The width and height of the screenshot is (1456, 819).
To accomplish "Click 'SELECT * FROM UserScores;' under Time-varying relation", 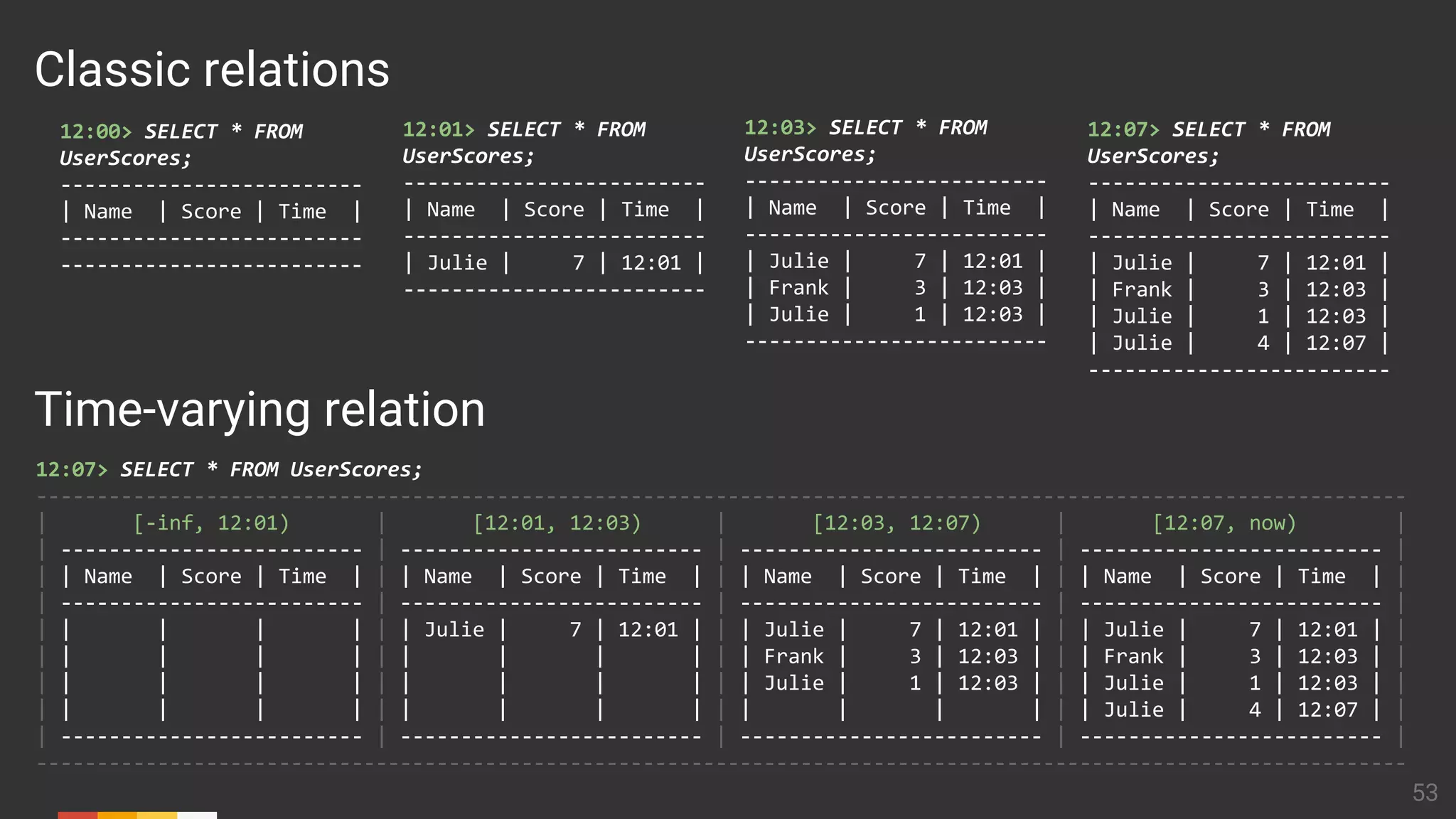I will (x=271, y=470).
